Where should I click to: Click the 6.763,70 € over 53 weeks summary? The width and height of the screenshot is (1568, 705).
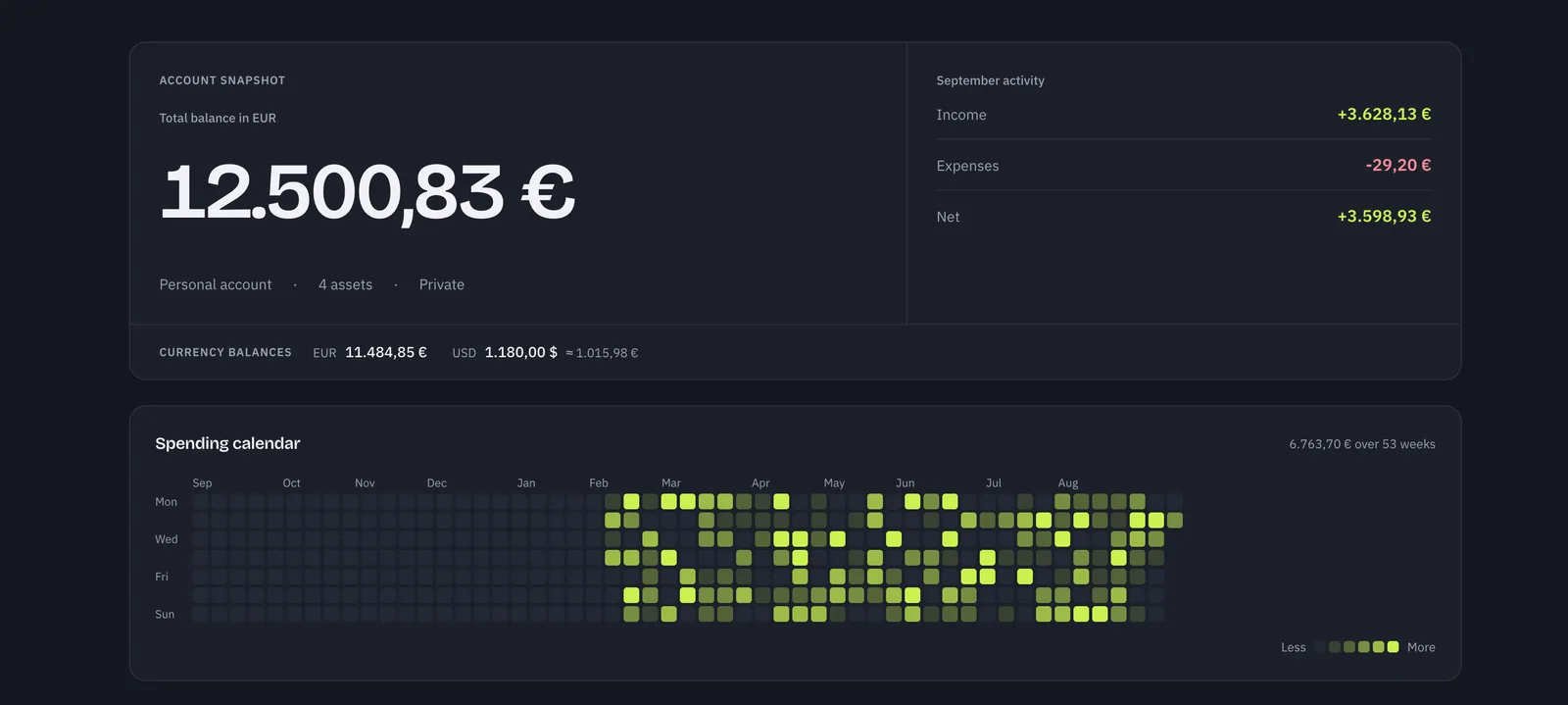coord(1362,444)
